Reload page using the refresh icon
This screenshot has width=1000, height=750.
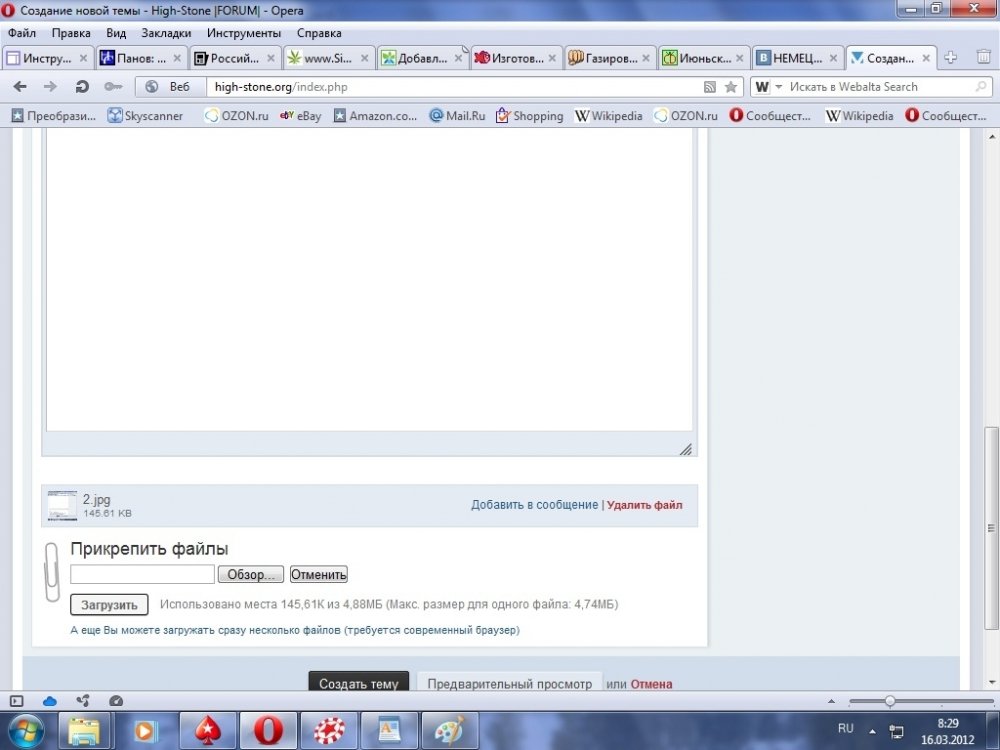(x=82, y=87)
